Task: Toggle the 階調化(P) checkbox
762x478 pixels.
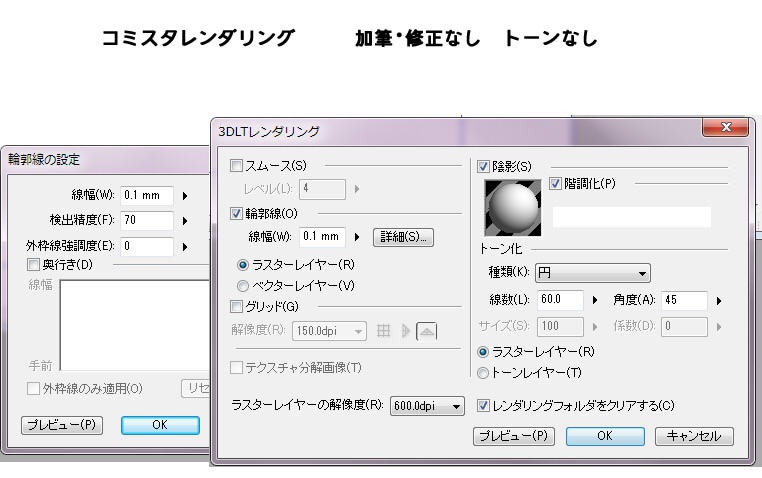Action: [555, 184]
